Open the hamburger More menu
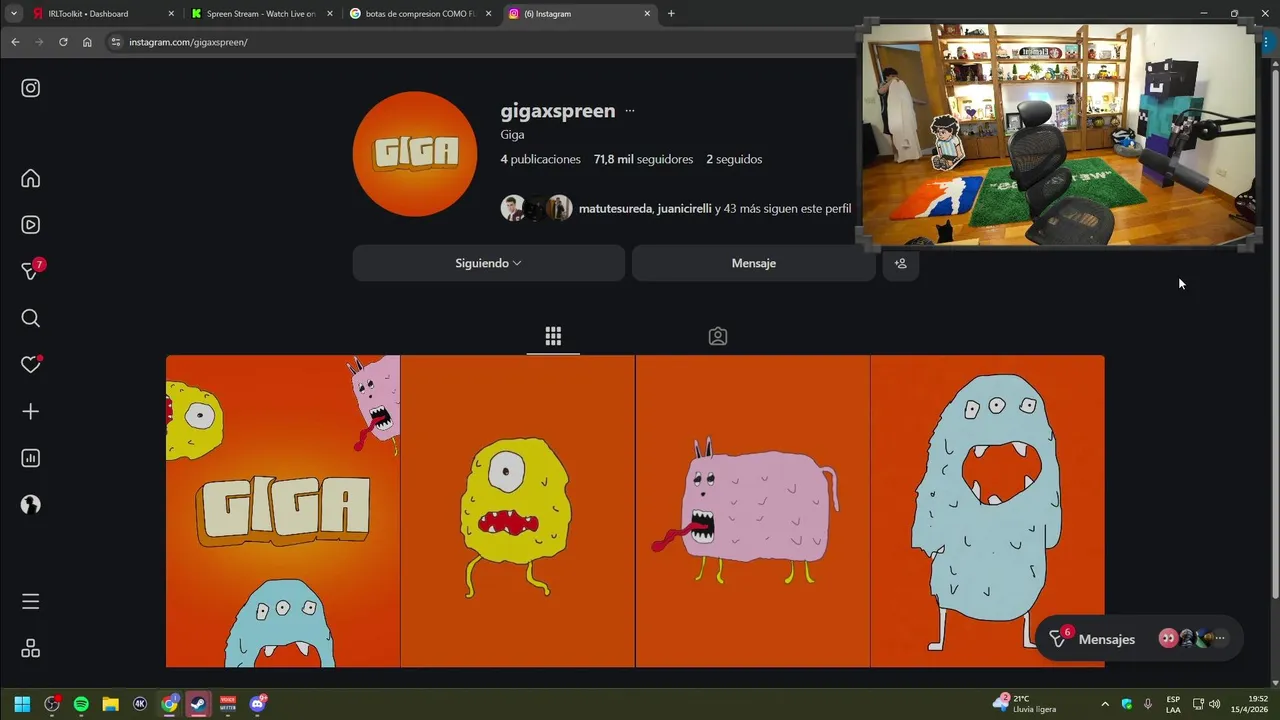The width and height of the screenshot is (1280, 720). (31, 601)
